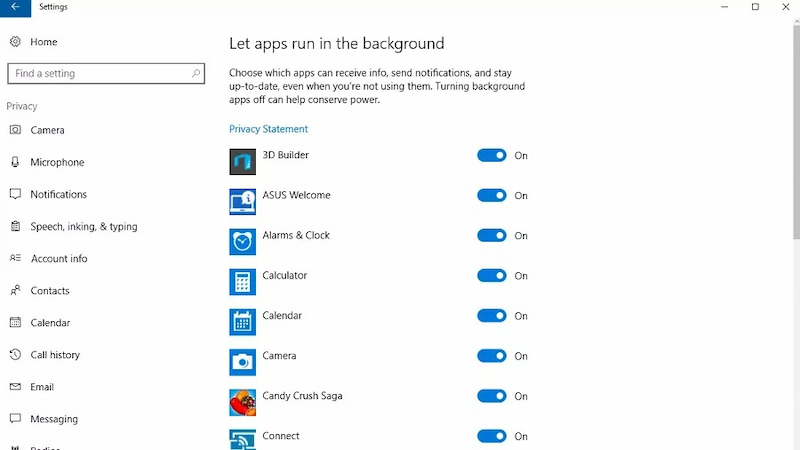Turn off background access for 3D Builder

(x=492, y=156)
